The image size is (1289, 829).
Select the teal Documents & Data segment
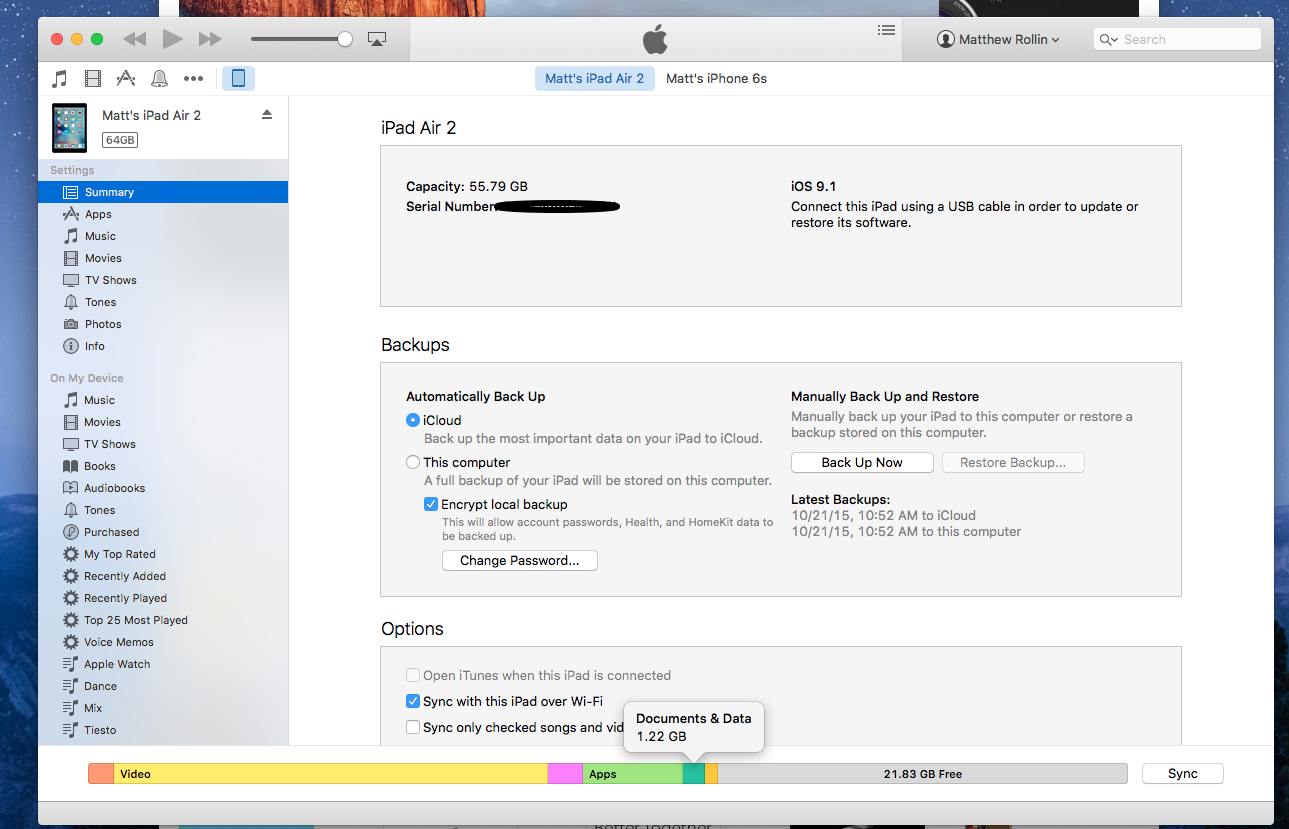click(694, 774)
